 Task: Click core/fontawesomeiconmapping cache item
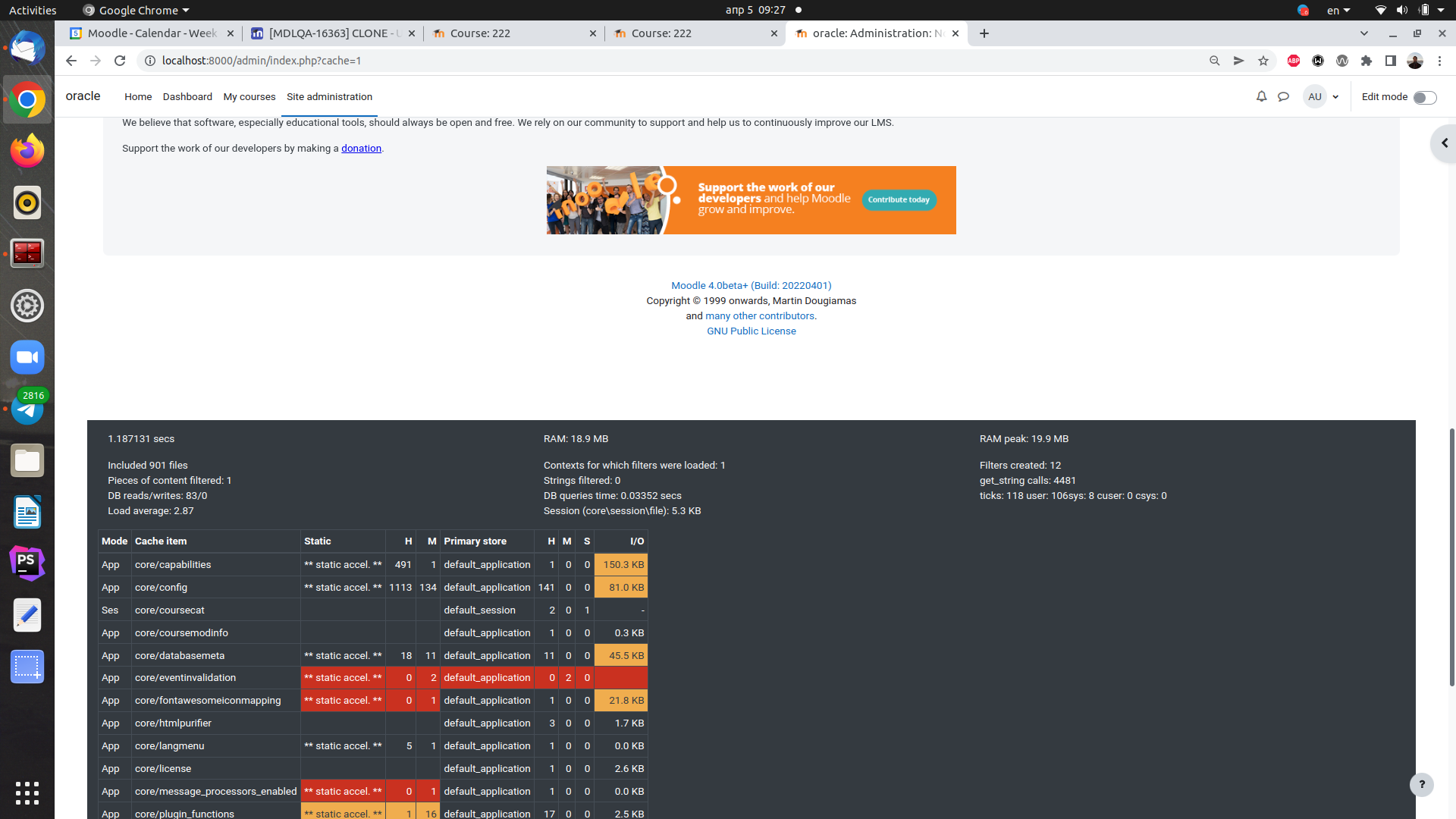[208, 701]
